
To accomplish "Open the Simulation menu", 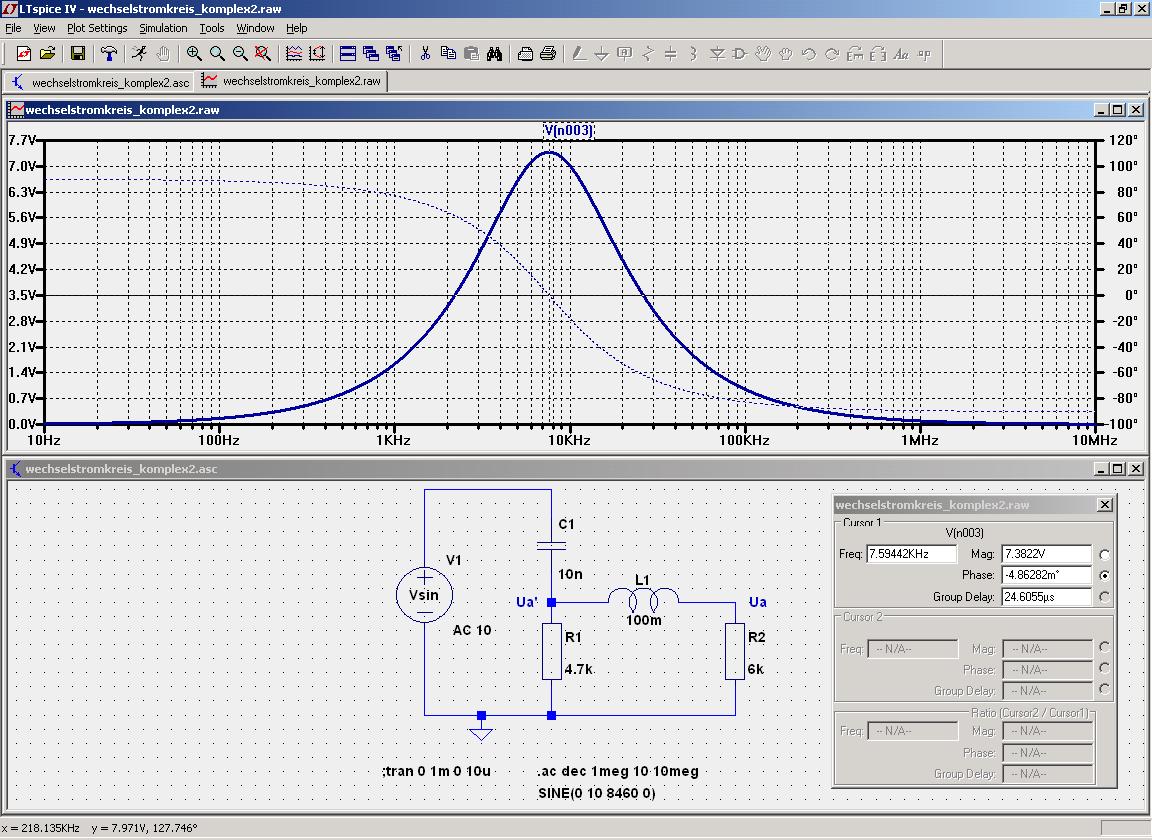I will [x=163, y=28].
